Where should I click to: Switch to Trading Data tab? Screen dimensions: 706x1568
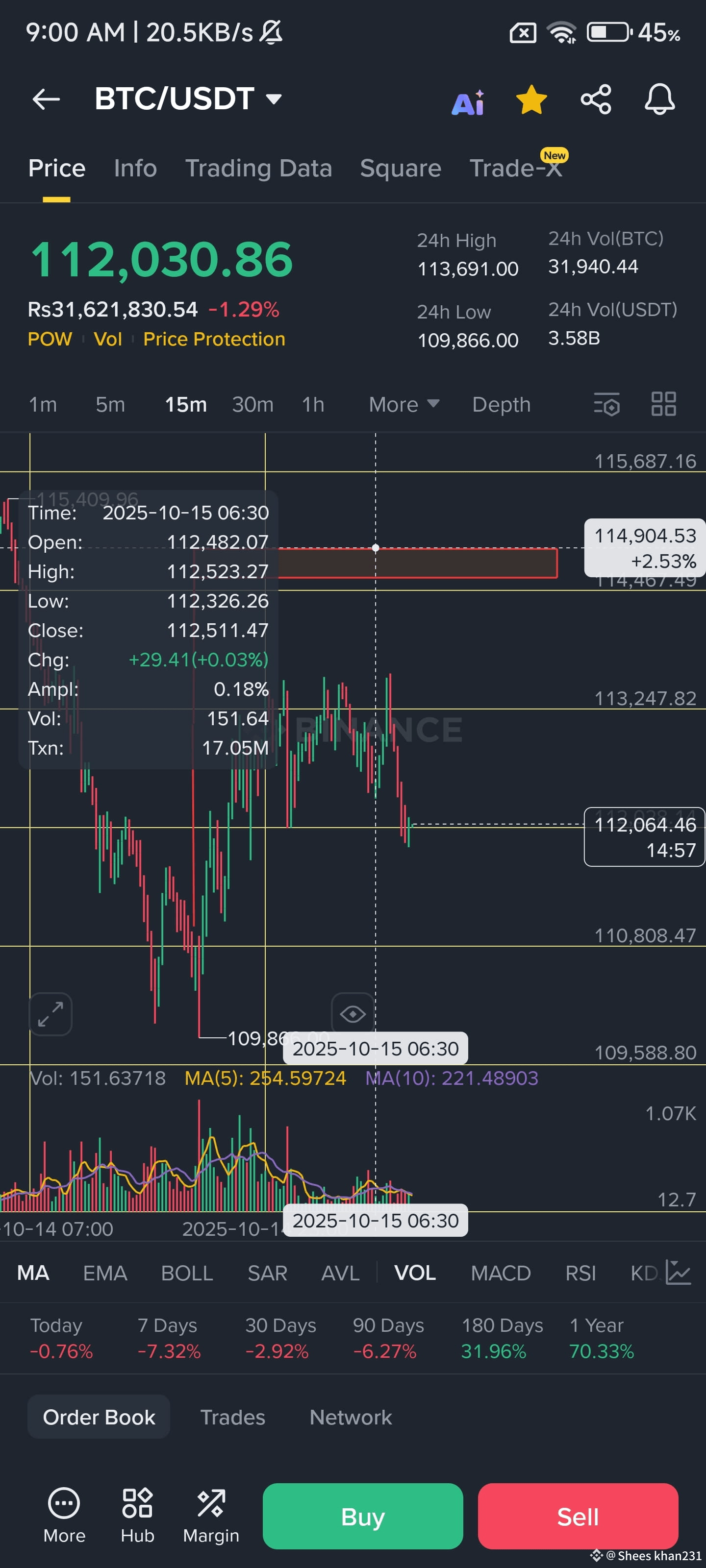258,168
